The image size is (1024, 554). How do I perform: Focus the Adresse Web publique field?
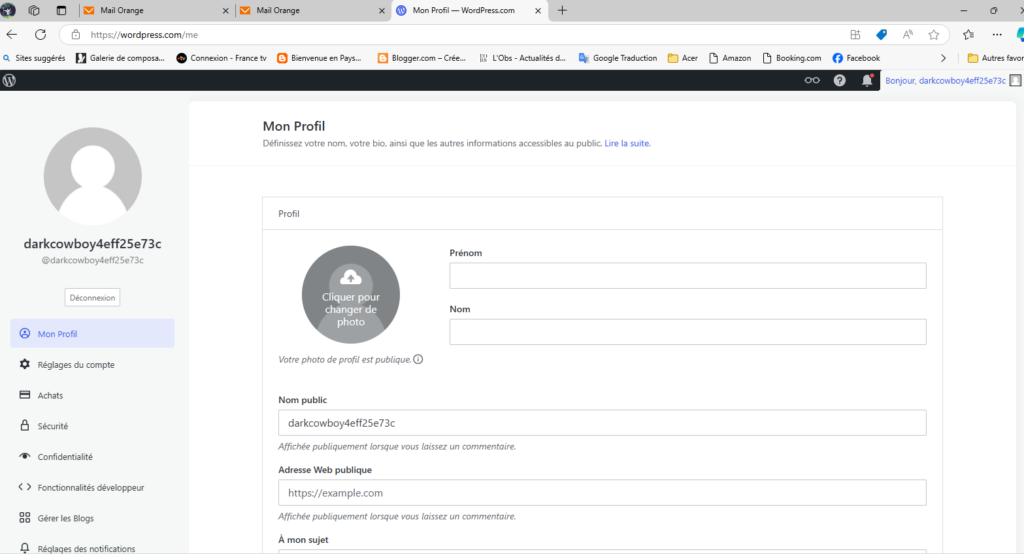(601, 493)
